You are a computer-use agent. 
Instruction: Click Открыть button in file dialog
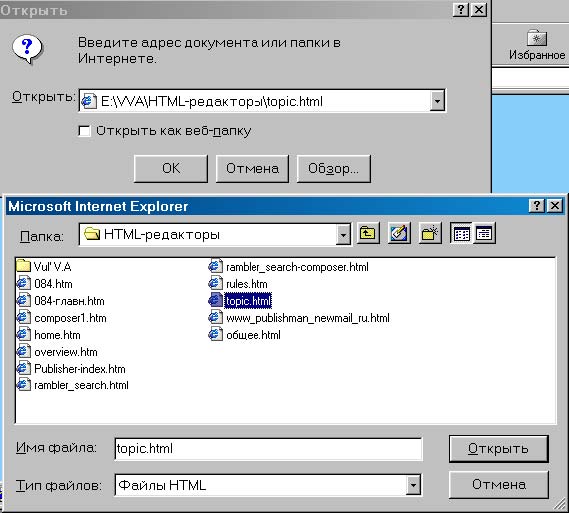point(498,449)
